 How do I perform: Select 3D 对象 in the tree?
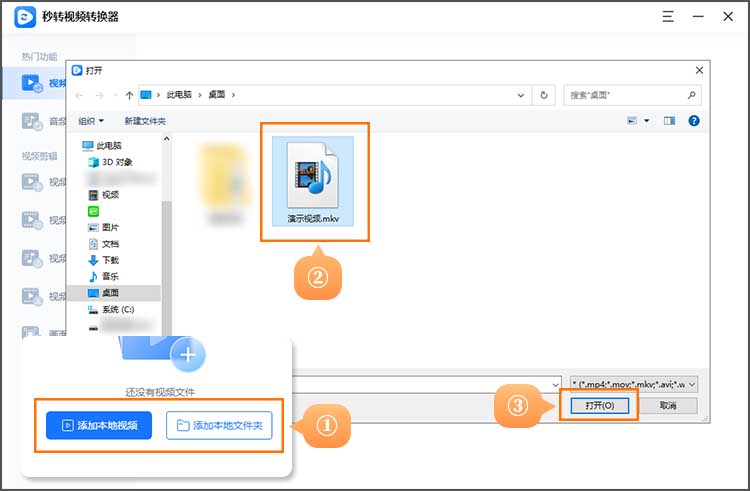click(110, 162)
